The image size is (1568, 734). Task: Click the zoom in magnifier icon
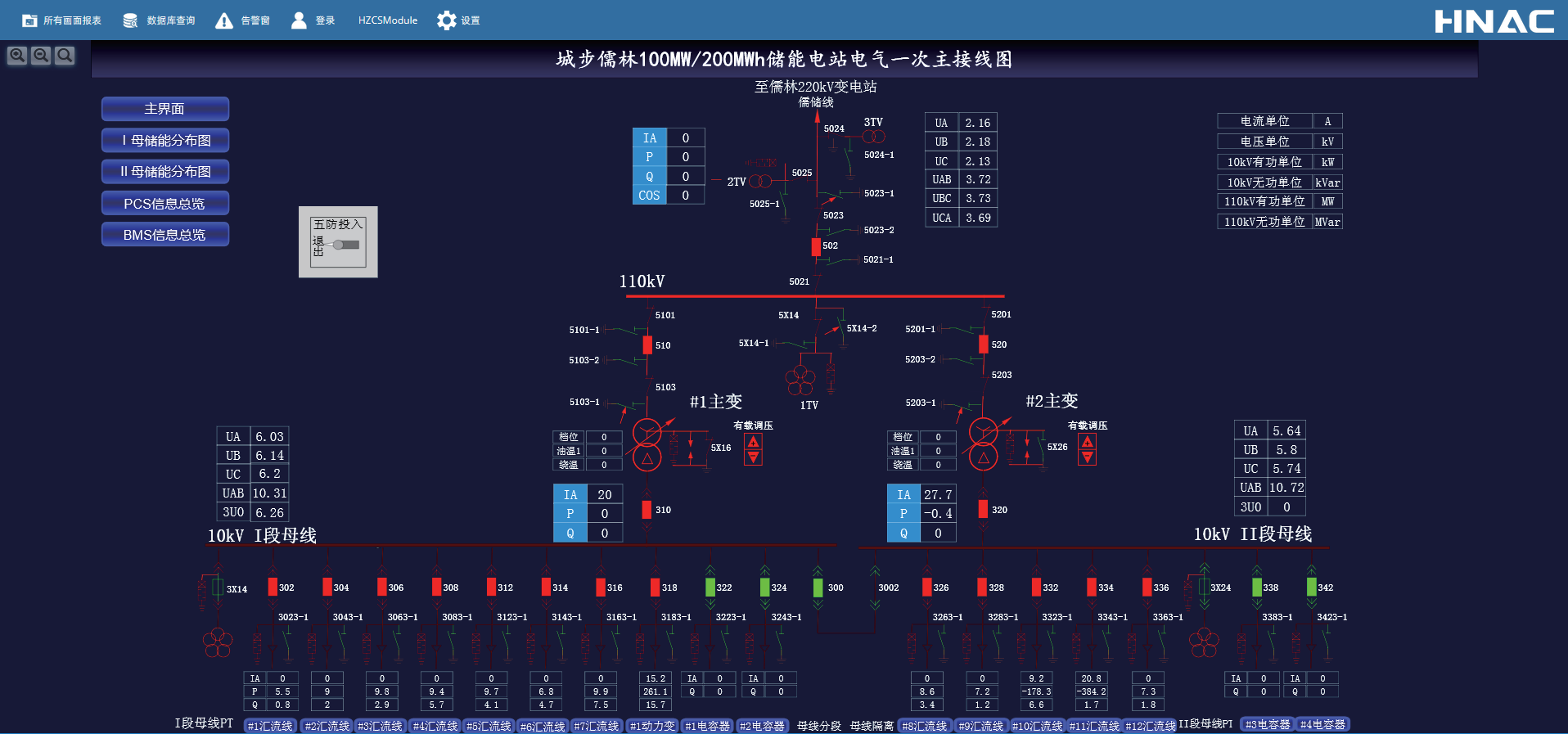[17, 55]
